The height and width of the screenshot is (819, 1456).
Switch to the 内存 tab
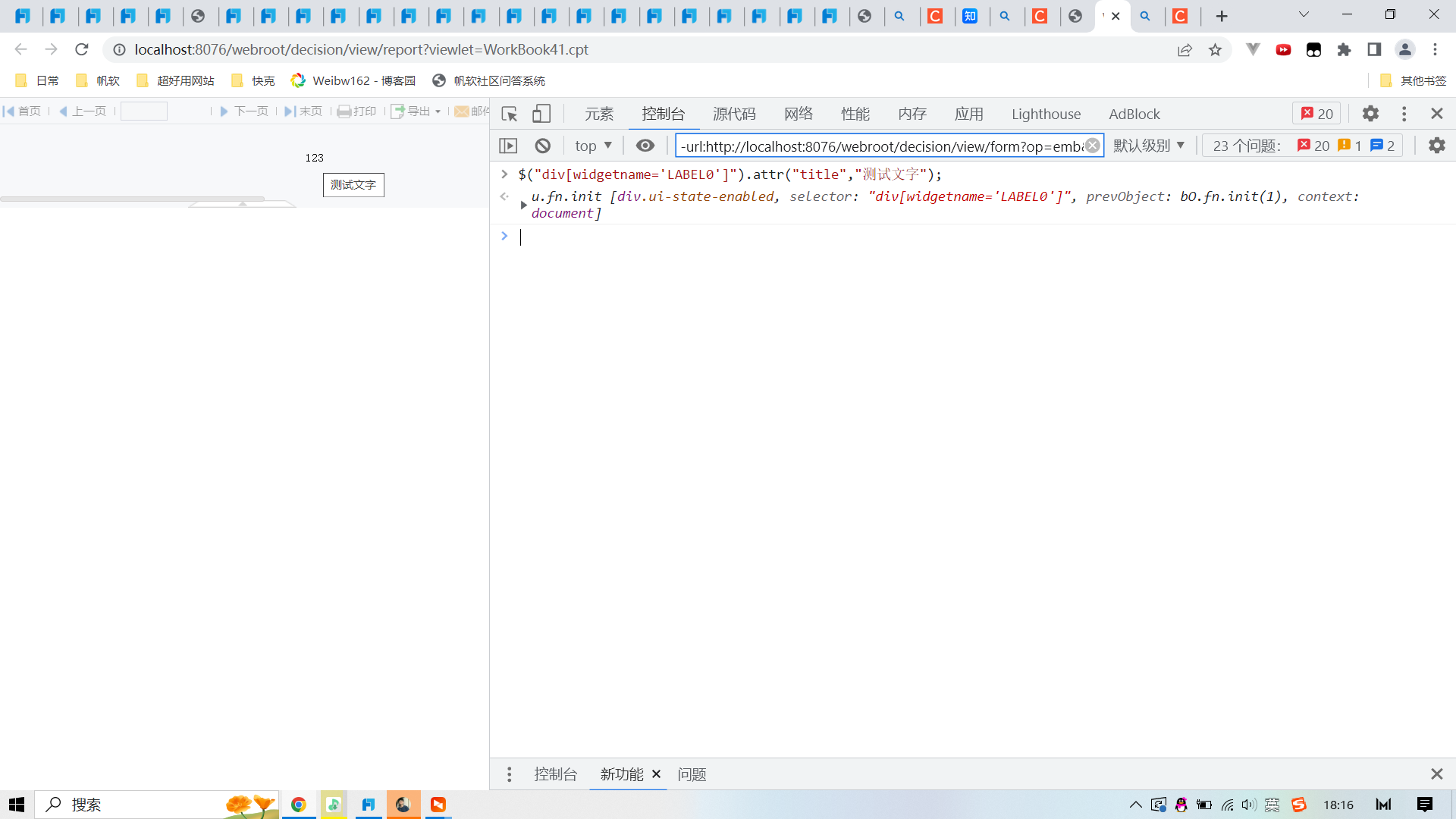(912, 114)
